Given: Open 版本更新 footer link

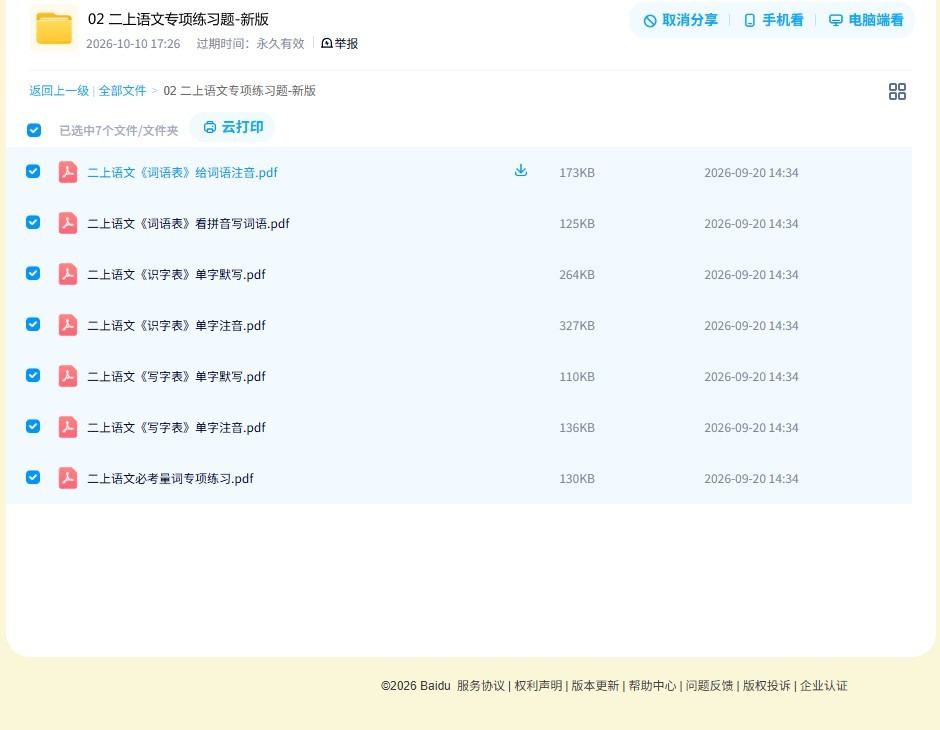Looking at the screenshot, I should coord(595,686).
